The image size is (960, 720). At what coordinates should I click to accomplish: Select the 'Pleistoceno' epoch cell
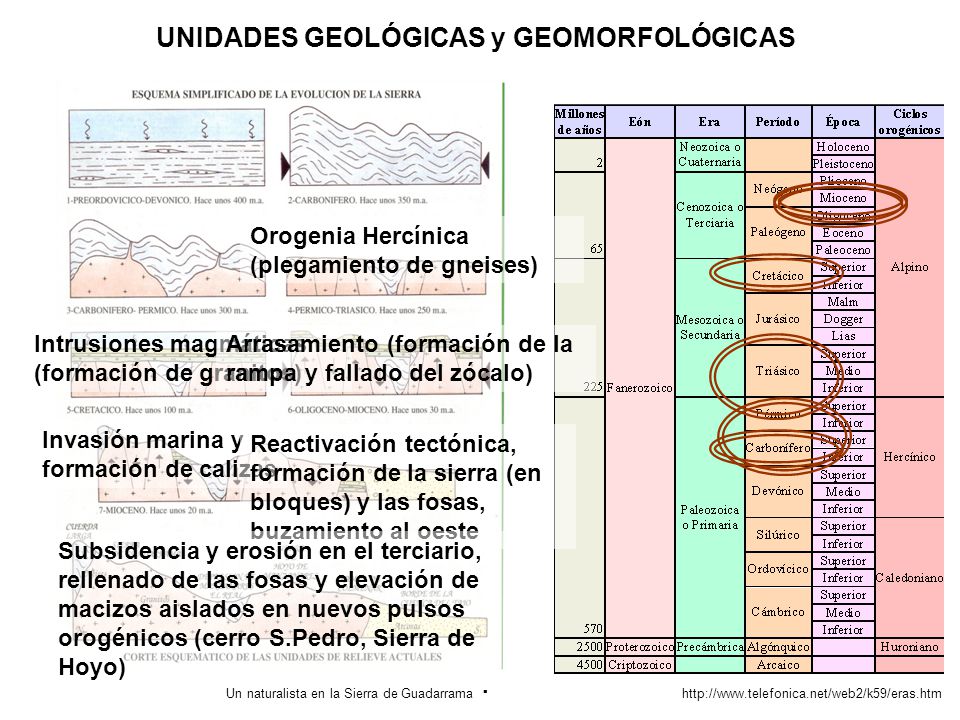pyautogui.click(x=843, y=164)
